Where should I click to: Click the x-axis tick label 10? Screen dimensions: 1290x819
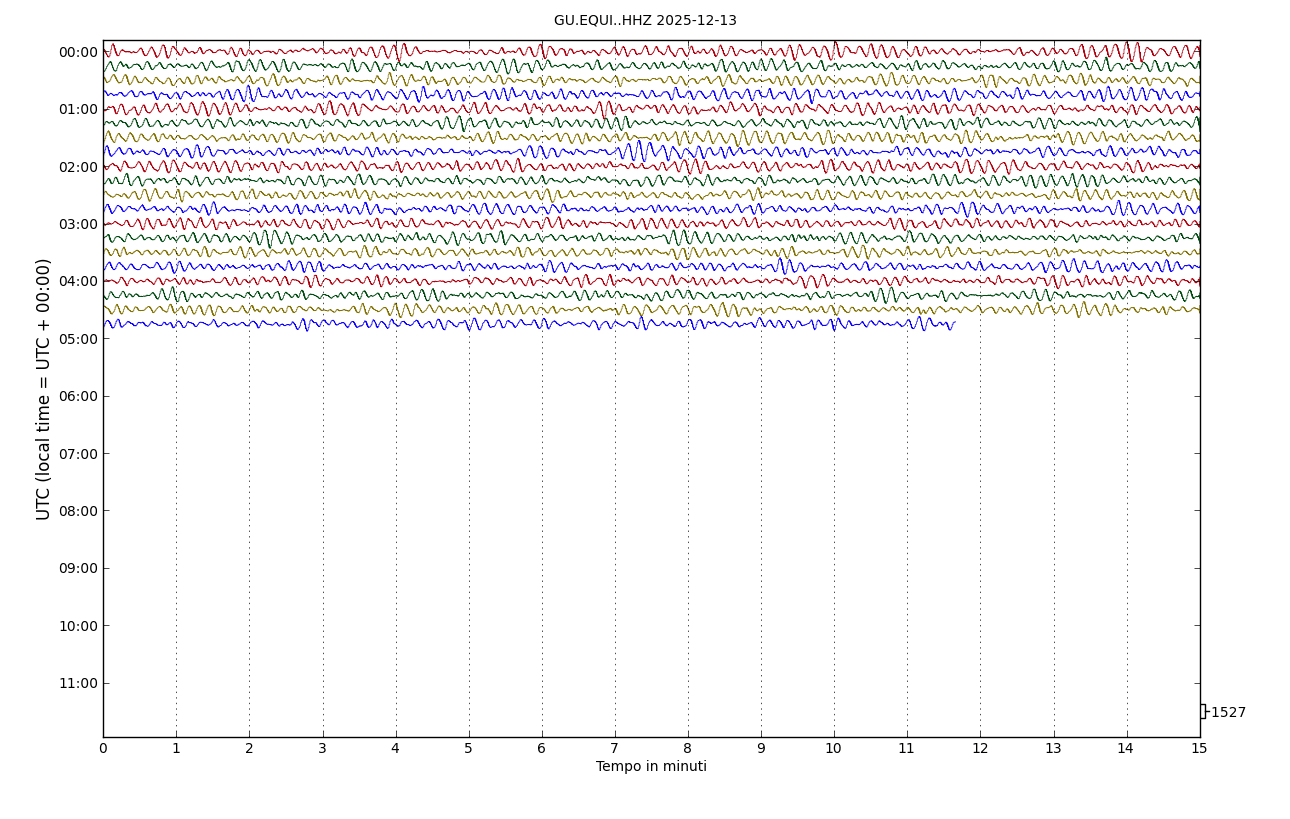tap(834, 749)
